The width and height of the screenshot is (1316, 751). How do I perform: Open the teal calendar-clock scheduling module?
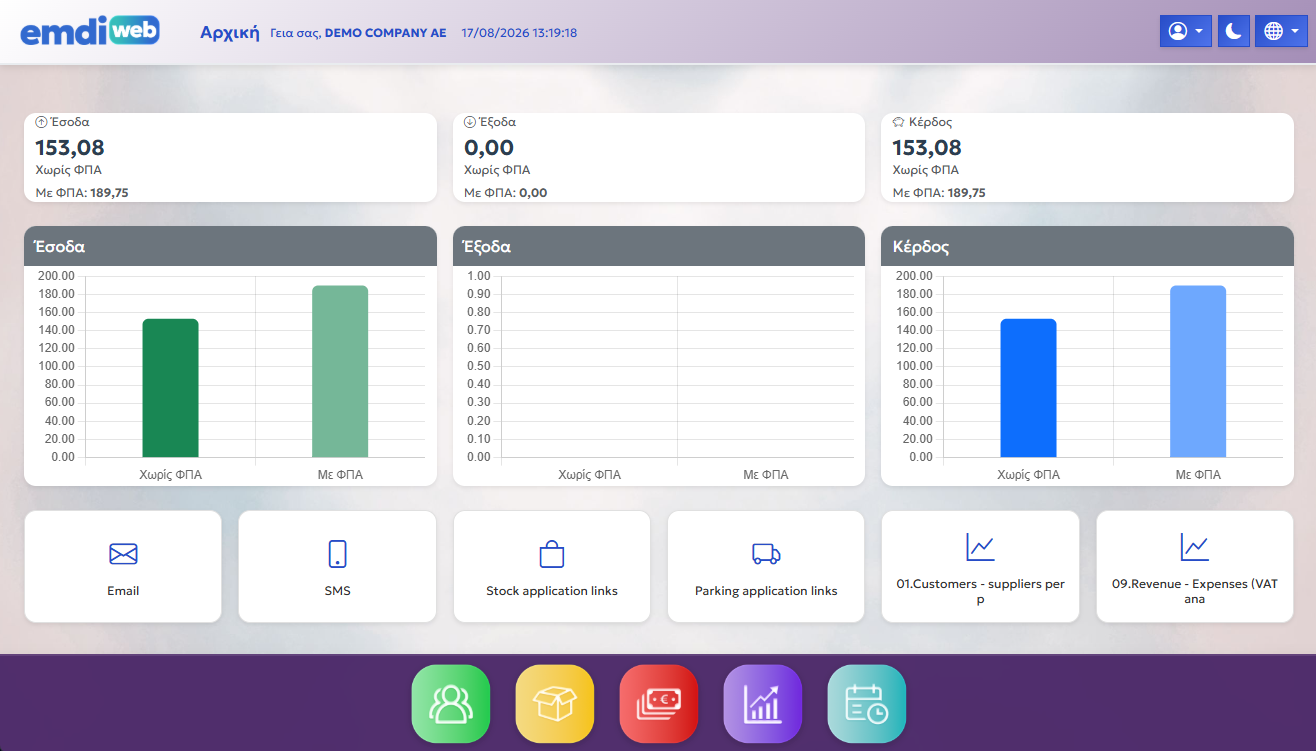click(x=867, y=704)
